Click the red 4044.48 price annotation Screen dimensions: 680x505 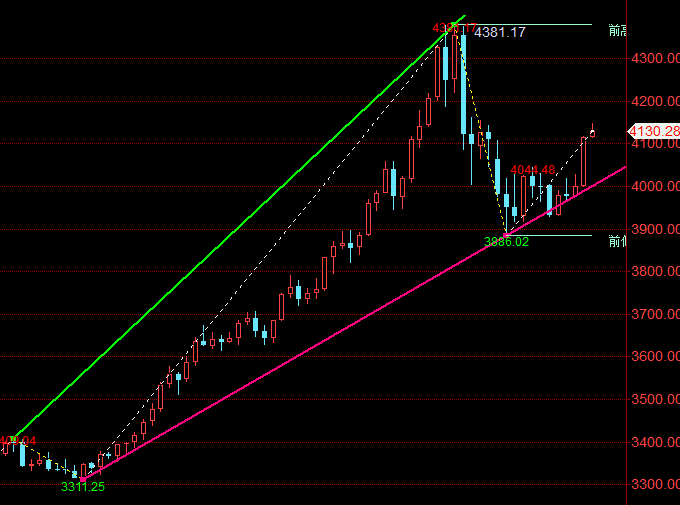coord(532,170)
